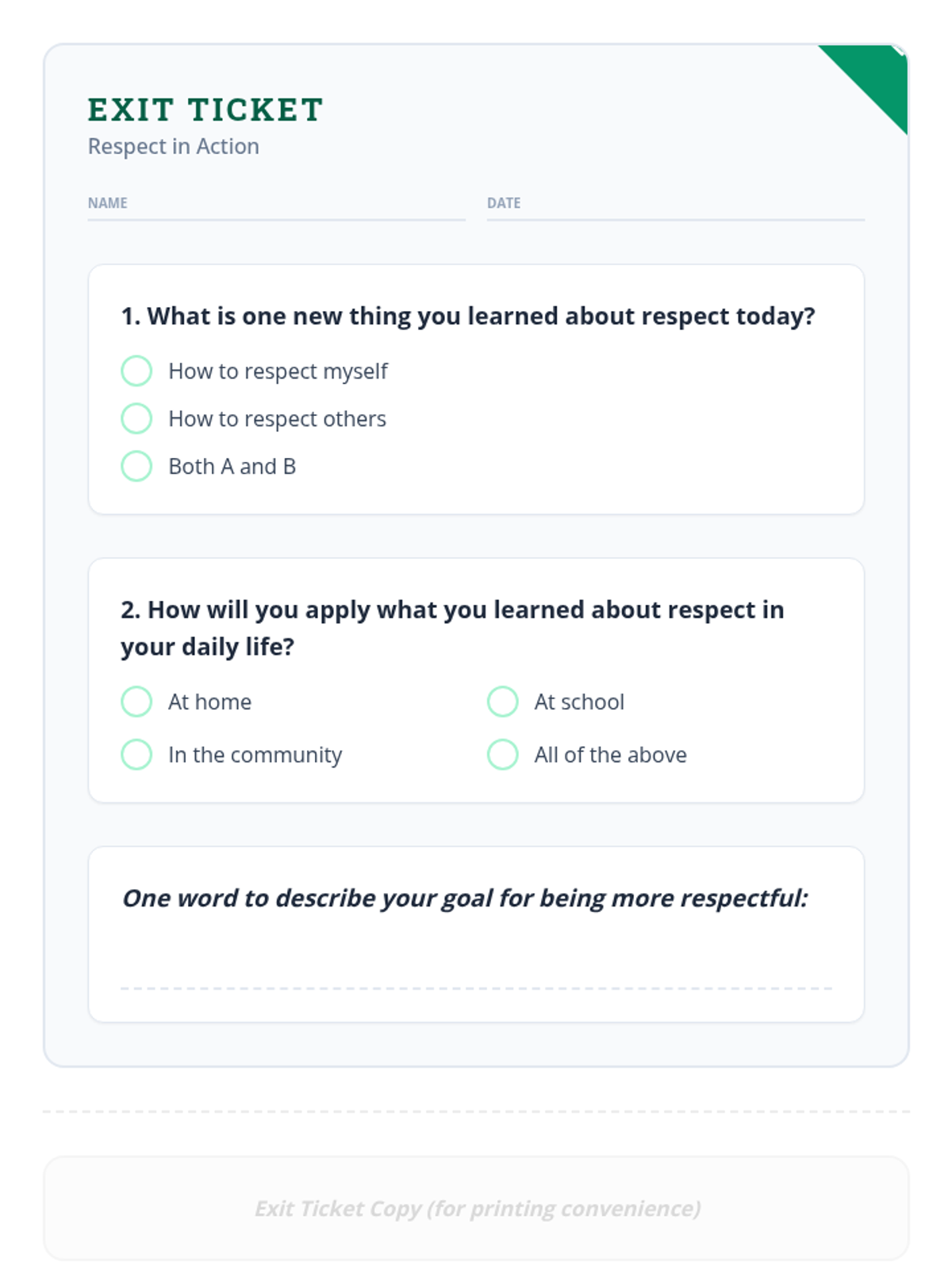952x1270 pixels.
Task: Choose the "At school" radio option
Action: (502, 702)
